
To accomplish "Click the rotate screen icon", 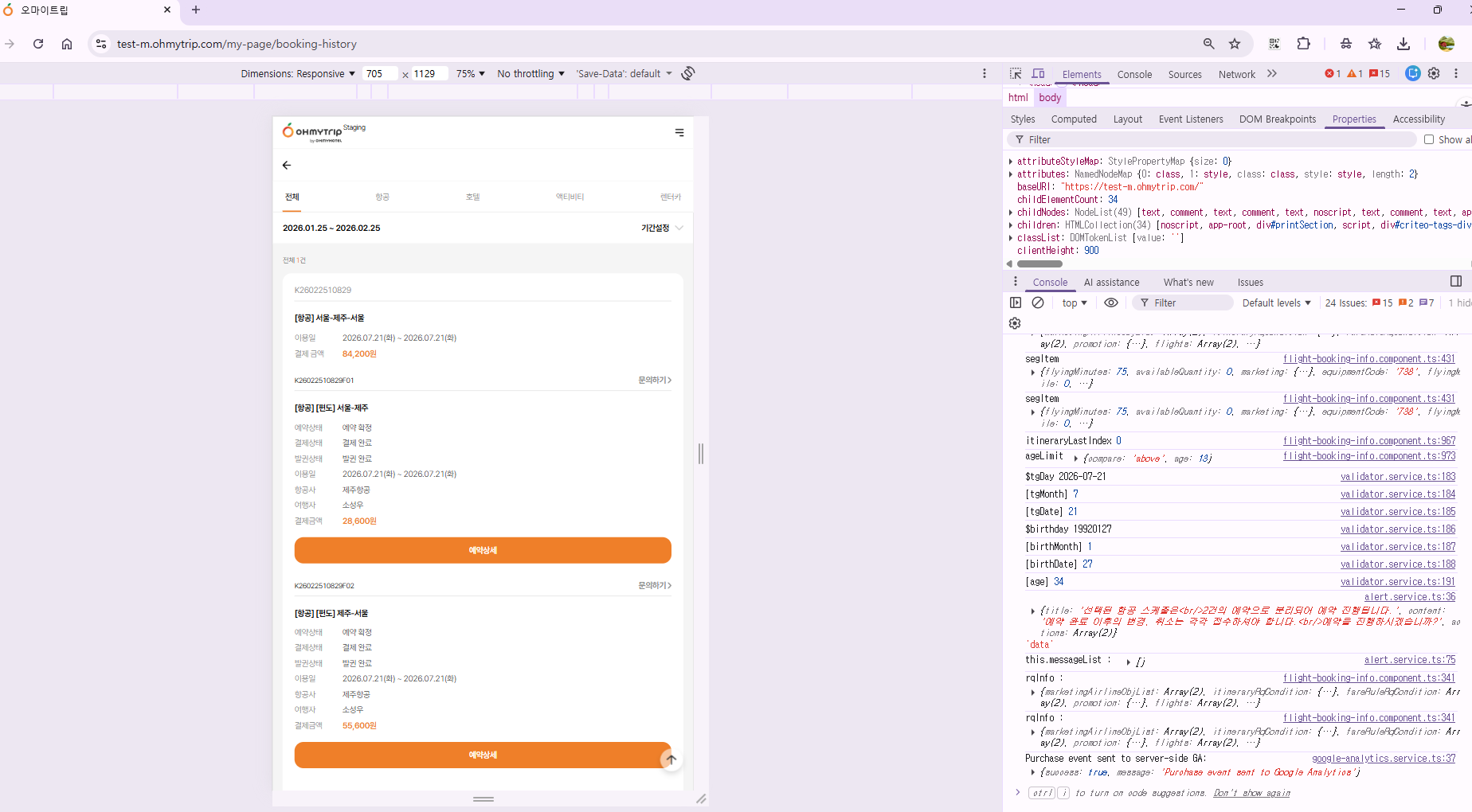I will pos(688,73).
